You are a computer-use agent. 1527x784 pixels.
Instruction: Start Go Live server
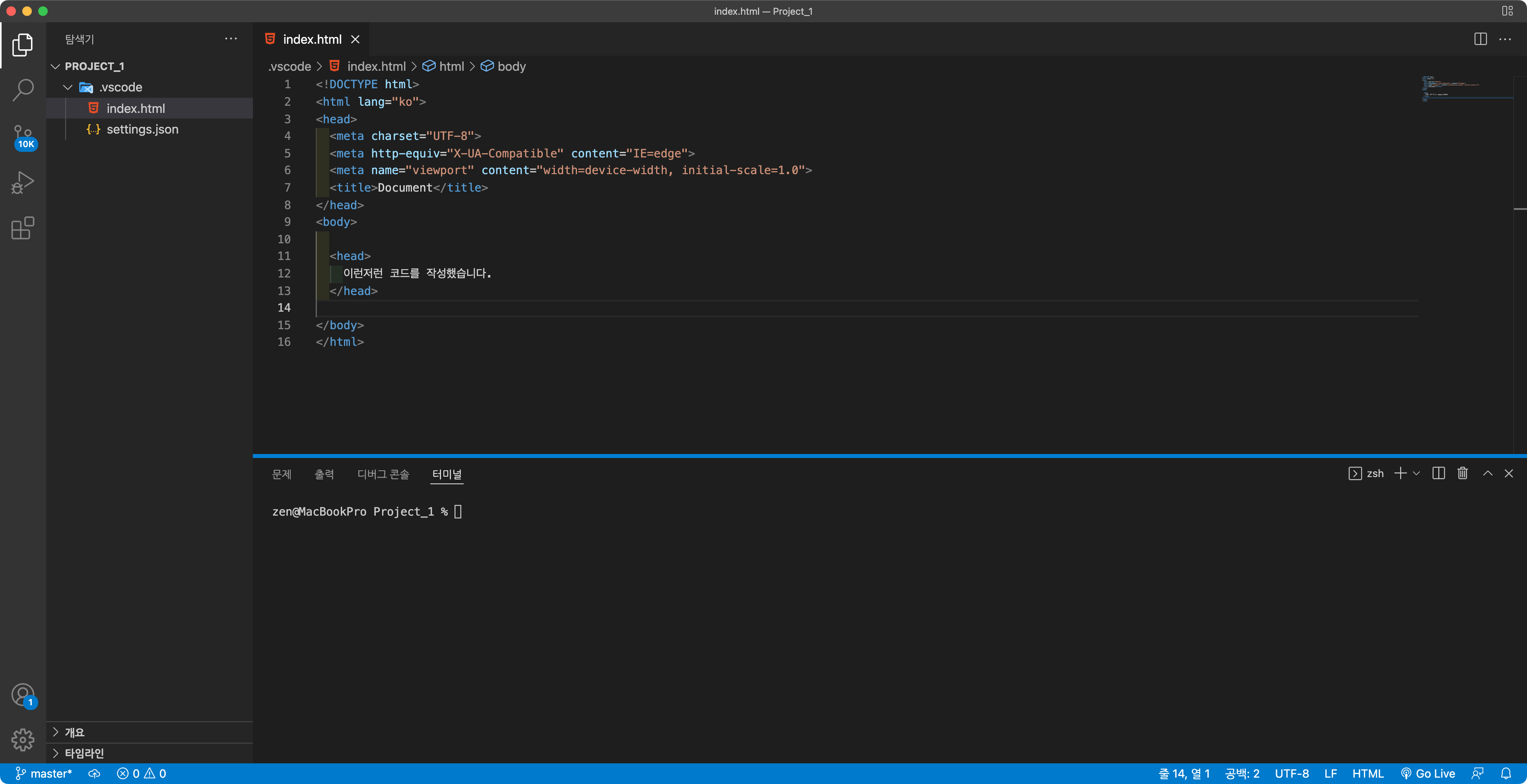click(x=1428, y=773)
